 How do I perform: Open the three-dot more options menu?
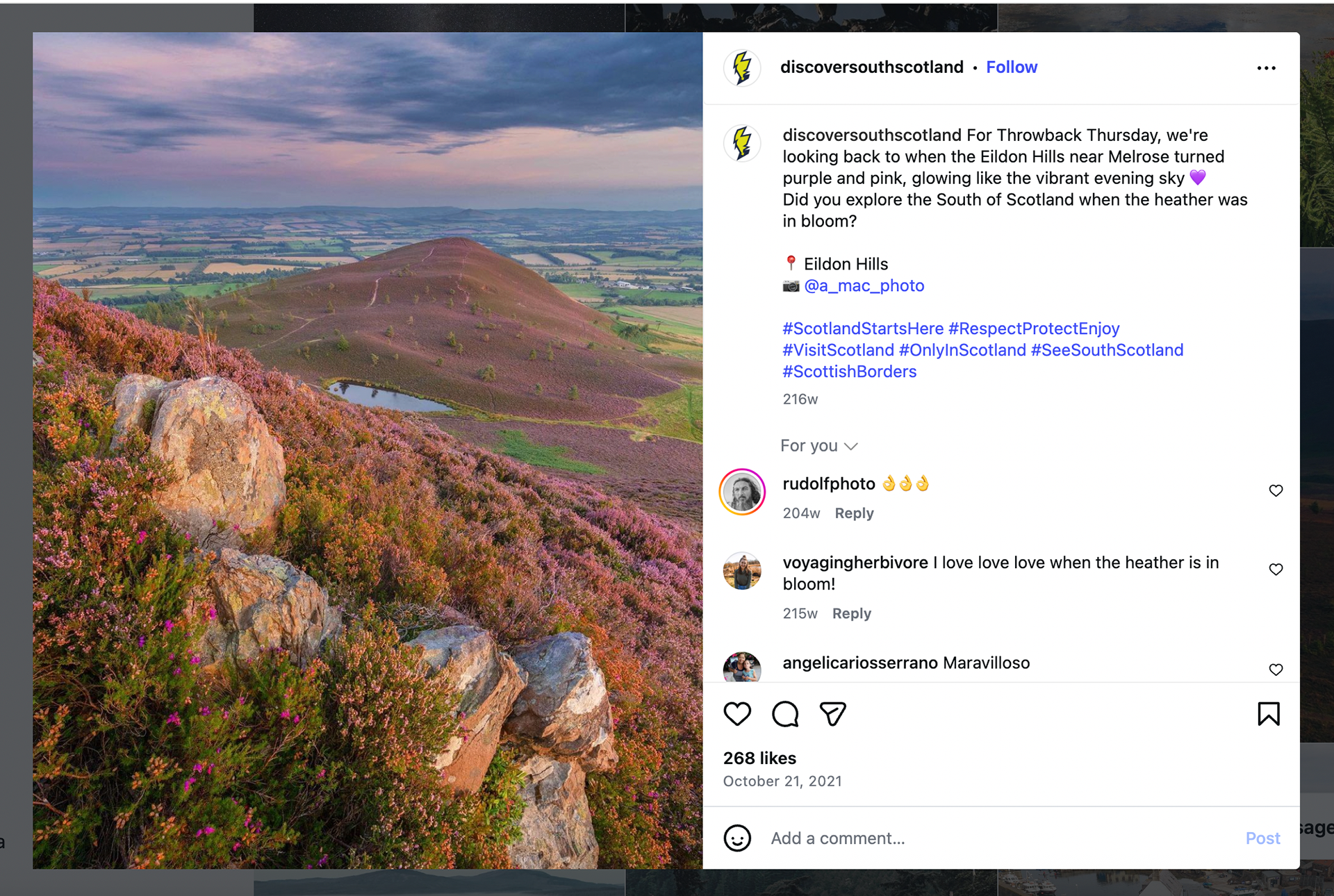pos(1266,68)
